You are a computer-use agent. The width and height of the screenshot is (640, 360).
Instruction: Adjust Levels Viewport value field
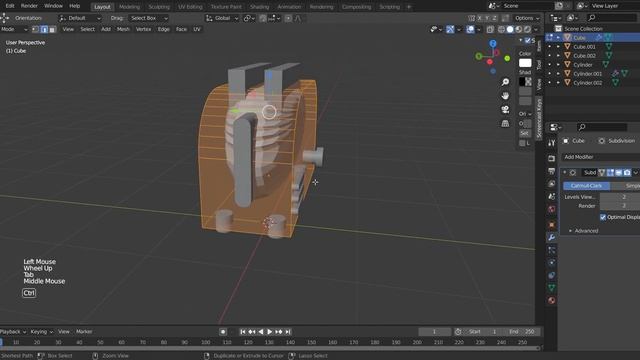(x=620, y=197)
